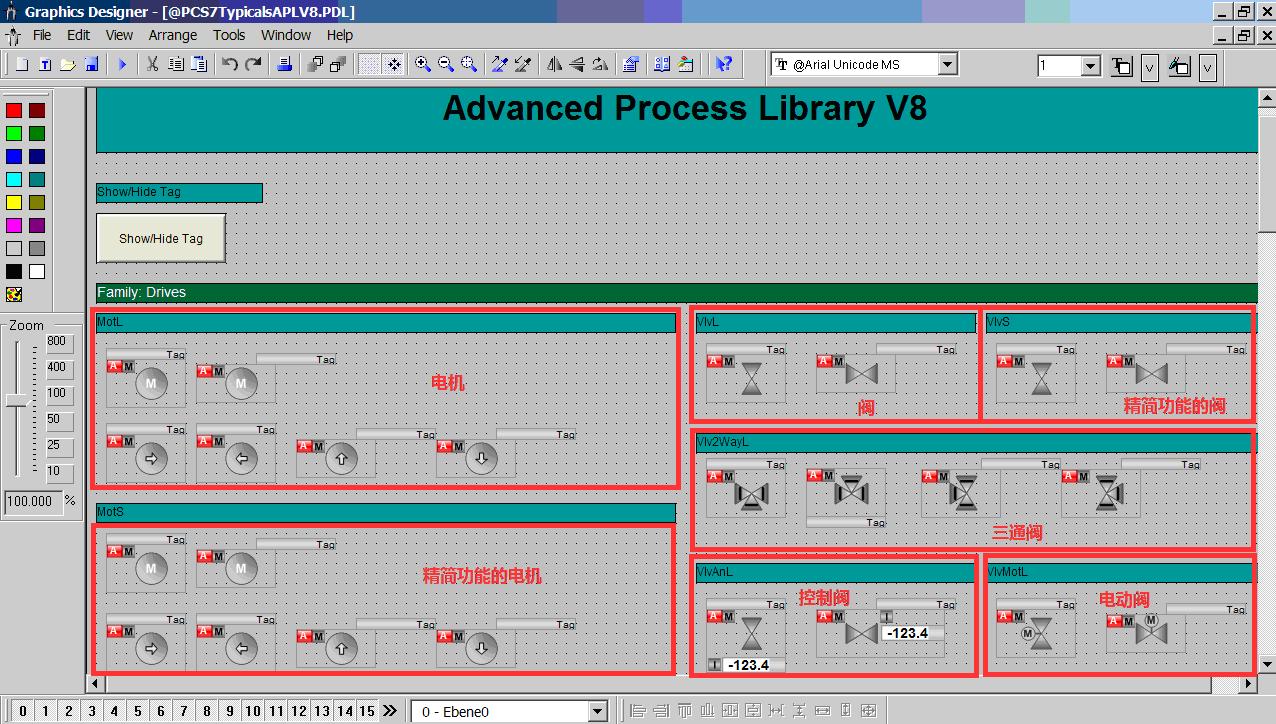The height and width of the screenshot is (724, 1276).
Task: Toggle layer 13 visibility button
Action: [x=322, y=711]
